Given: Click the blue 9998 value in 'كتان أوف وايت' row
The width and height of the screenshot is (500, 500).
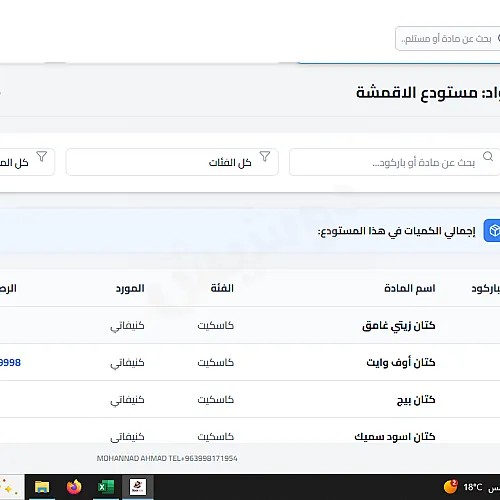Looking at the screenshot, I should [x=10, y=363].
